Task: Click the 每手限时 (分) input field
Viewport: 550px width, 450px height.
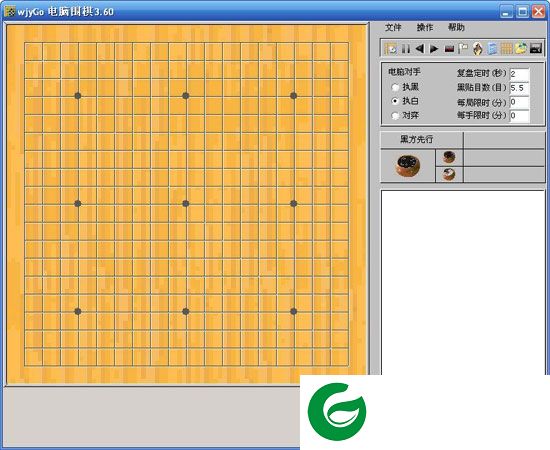Action: coord(519,115)
